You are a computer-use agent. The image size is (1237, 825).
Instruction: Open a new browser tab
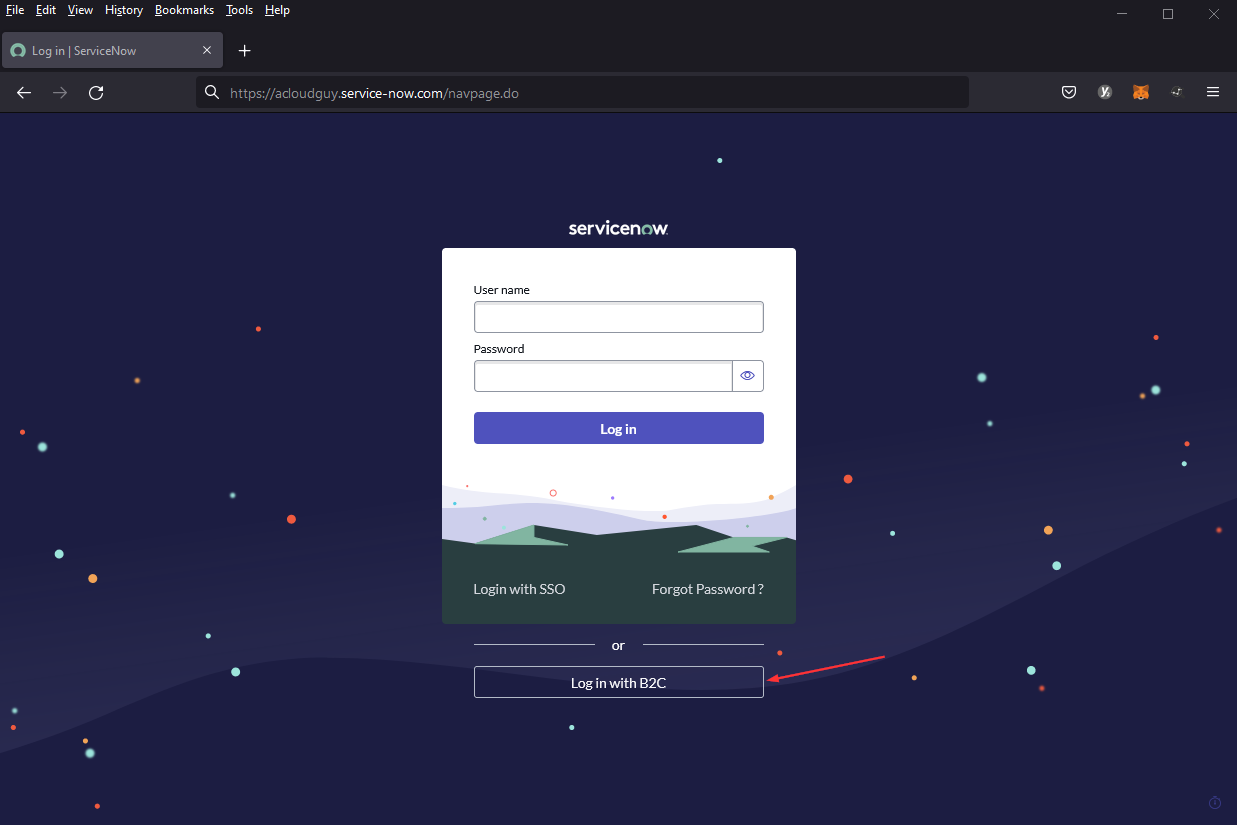[244, 50]
